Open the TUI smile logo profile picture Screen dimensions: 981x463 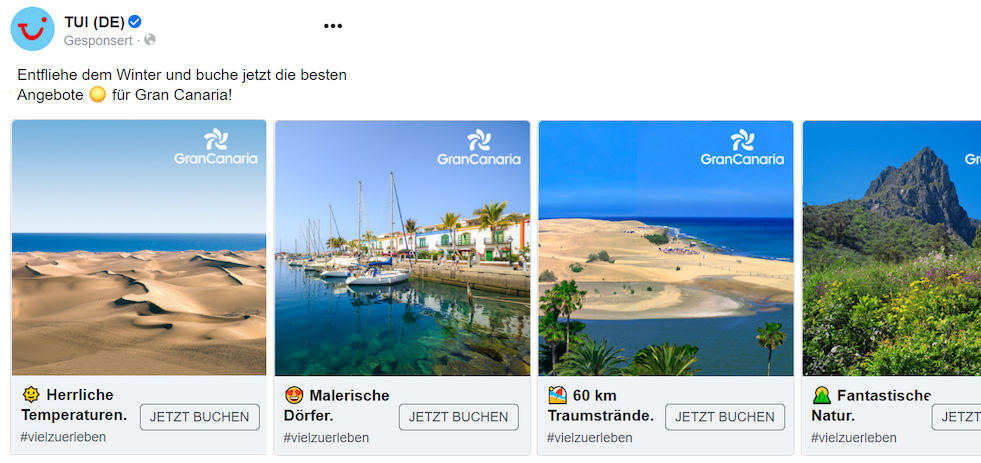pos(33,29)
